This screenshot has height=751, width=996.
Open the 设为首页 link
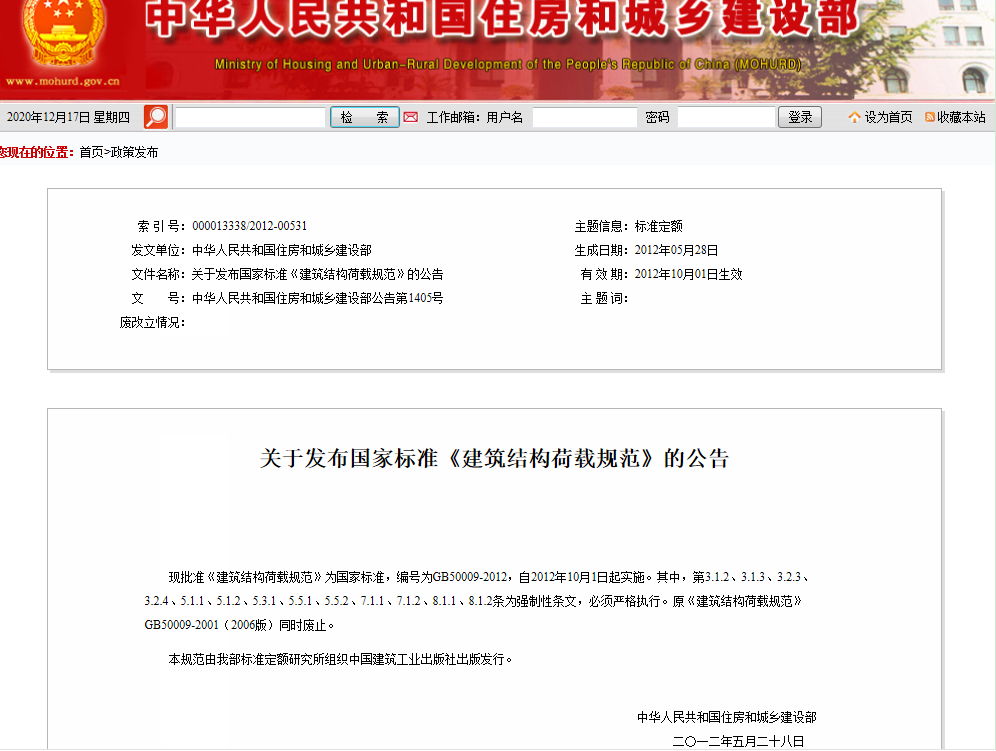click(x=888, y=117)
